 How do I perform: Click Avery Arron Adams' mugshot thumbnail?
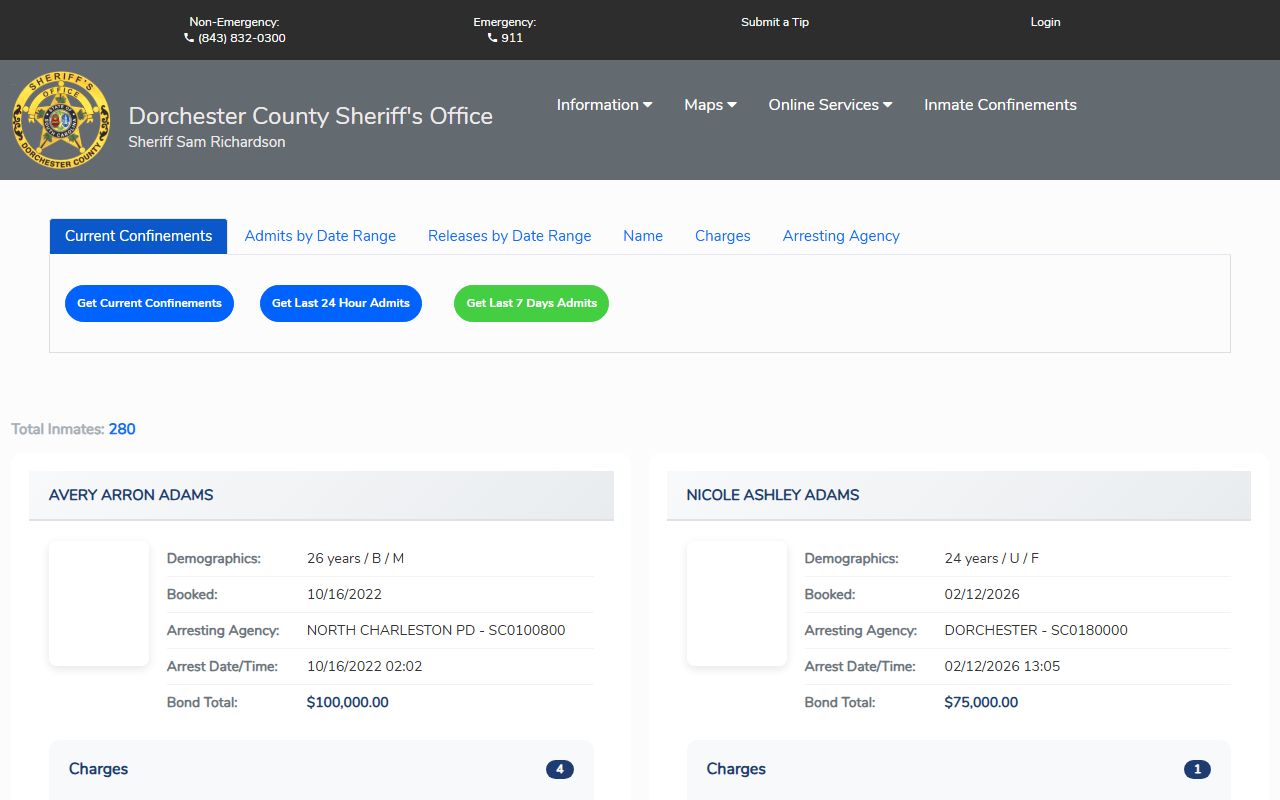click(99, 603)
